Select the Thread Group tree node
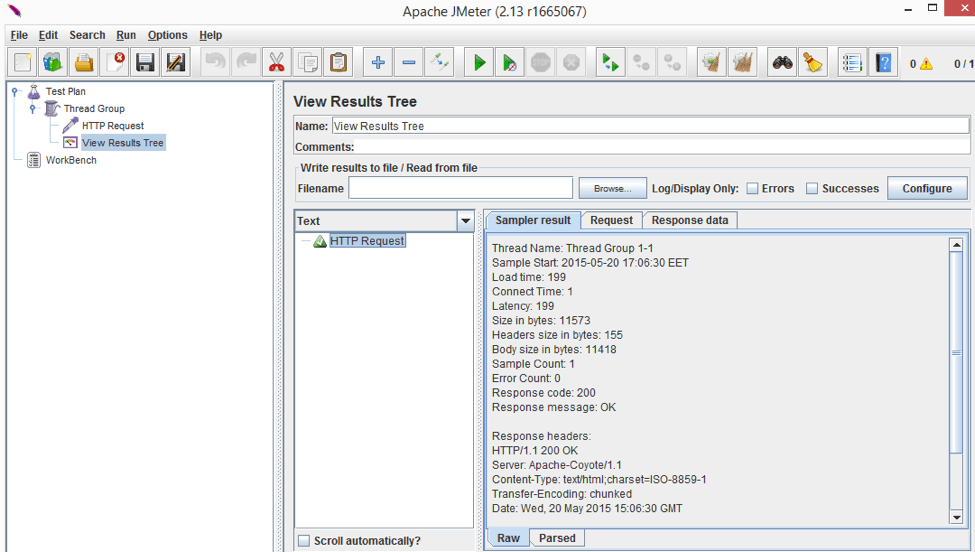The image size is (975, 552). 94,108
